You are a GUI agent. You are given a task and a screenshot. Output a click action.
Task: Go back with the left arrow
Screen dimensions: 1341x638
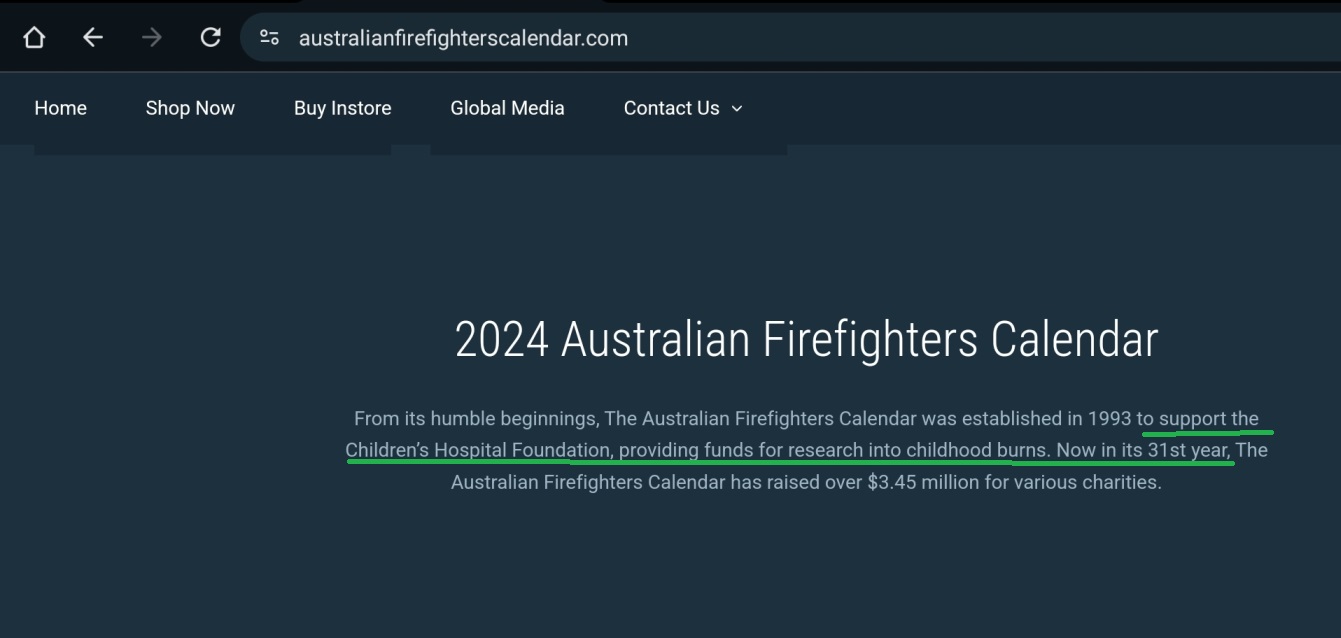(92, 38)
